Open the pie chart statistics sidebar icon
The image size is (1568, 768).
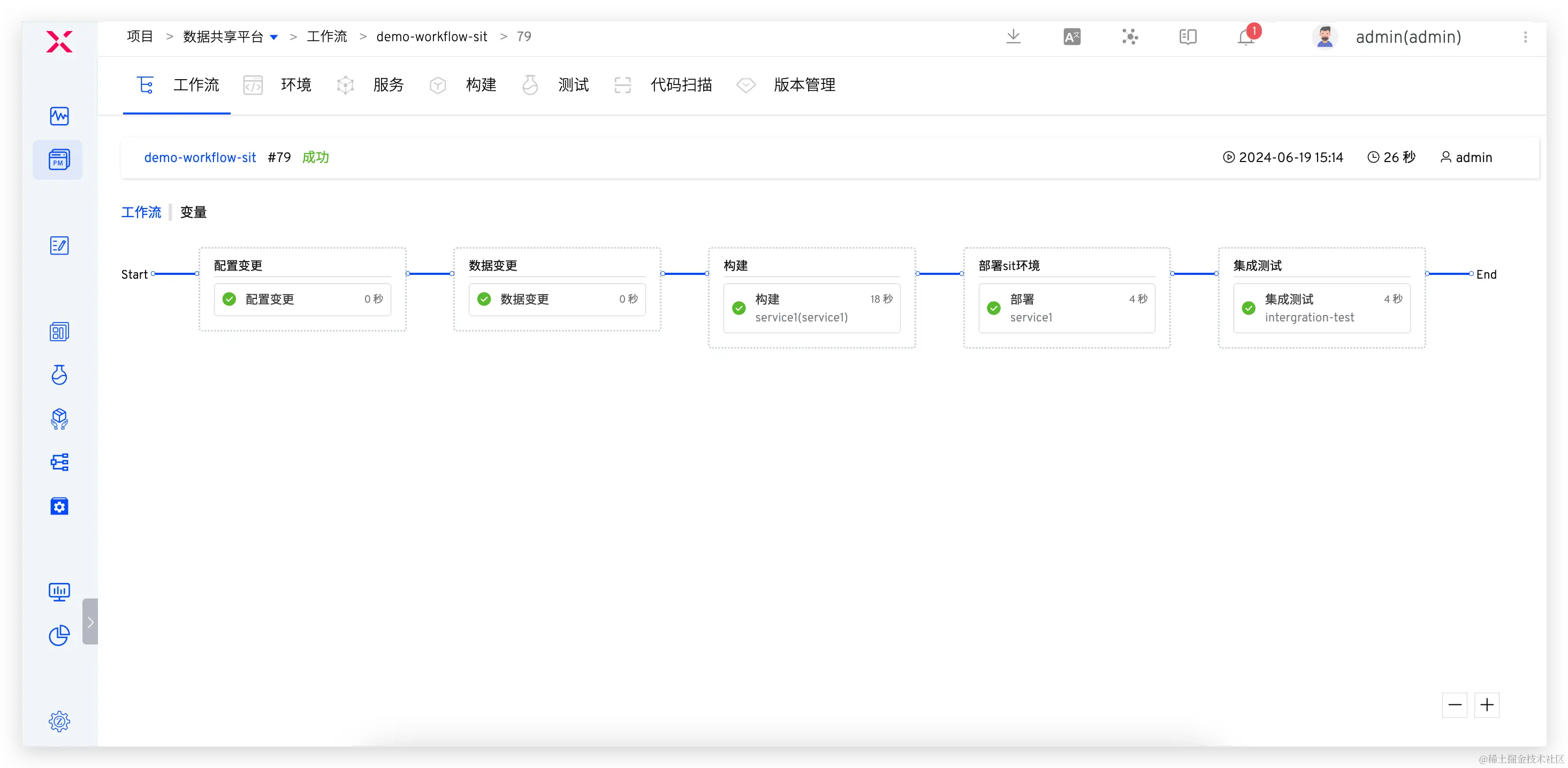(x=59, y=635)
